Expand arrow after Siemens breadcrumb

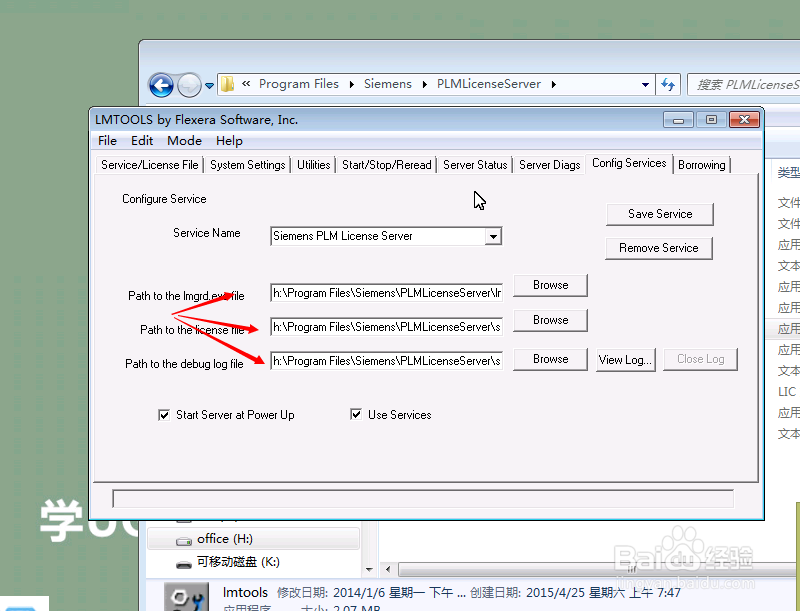point(424,85)
